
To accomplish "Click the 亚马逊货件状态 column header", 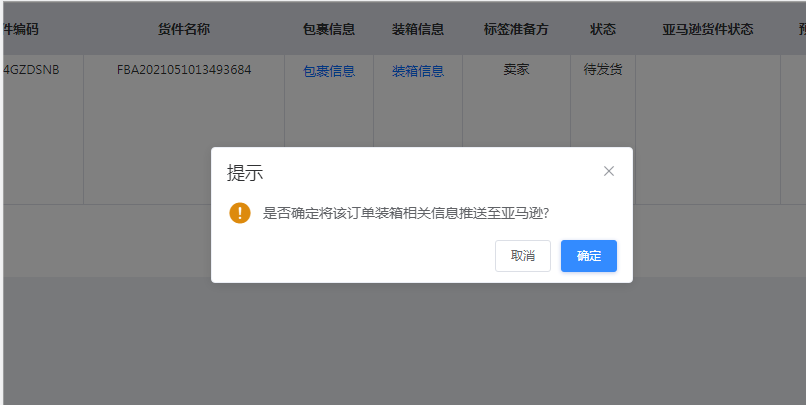I will [707, 29].
